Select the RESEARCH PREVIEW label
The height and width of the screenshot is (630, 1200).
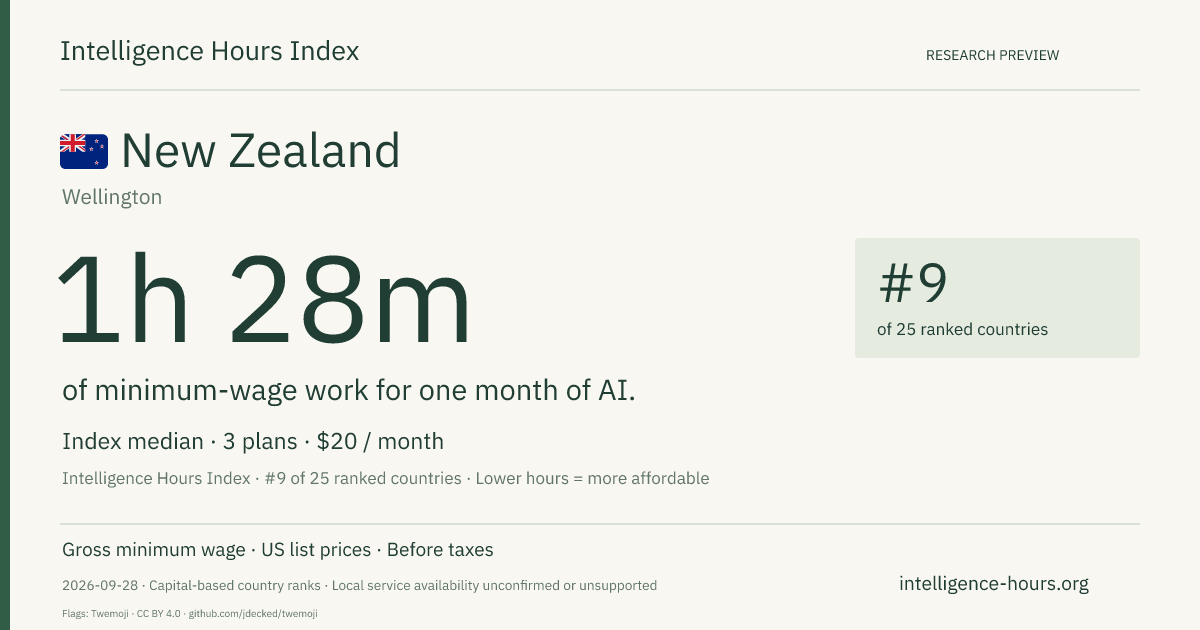click(992, 55)
